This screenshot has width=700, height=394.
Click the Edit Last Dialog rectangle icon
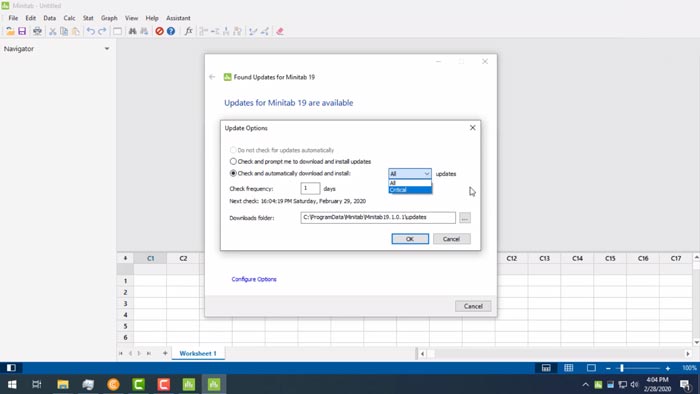point(117,31)
